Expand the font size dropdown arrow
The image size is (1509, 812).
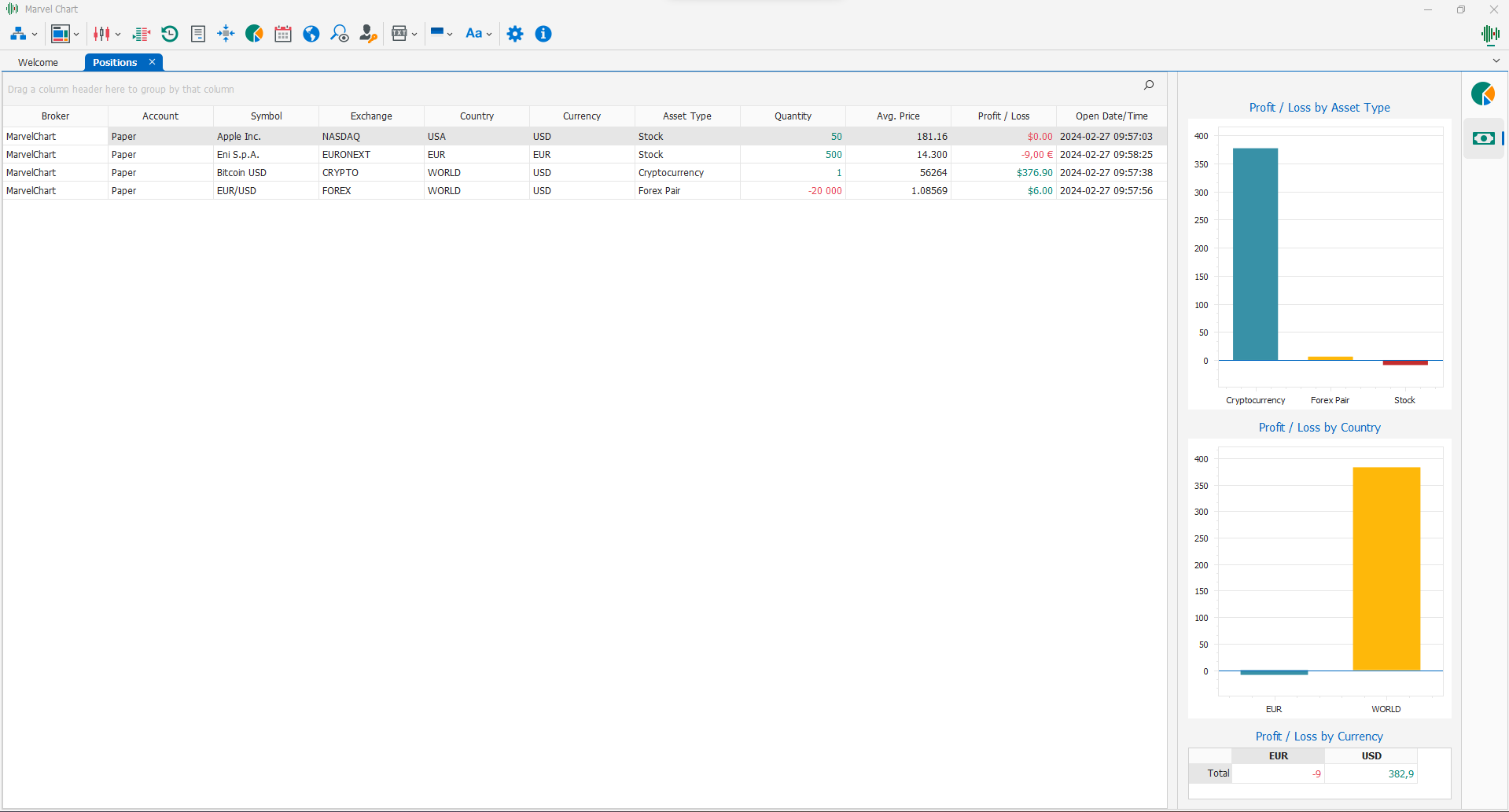click(489, 35)
